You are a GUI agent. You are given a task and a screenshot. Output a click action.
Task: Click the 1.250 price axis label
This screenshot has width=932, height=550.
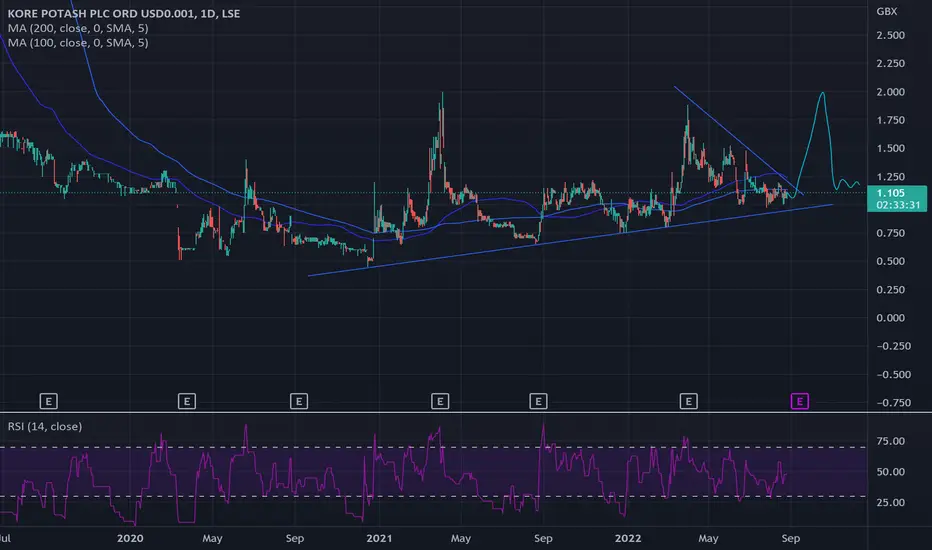point(890,177)
